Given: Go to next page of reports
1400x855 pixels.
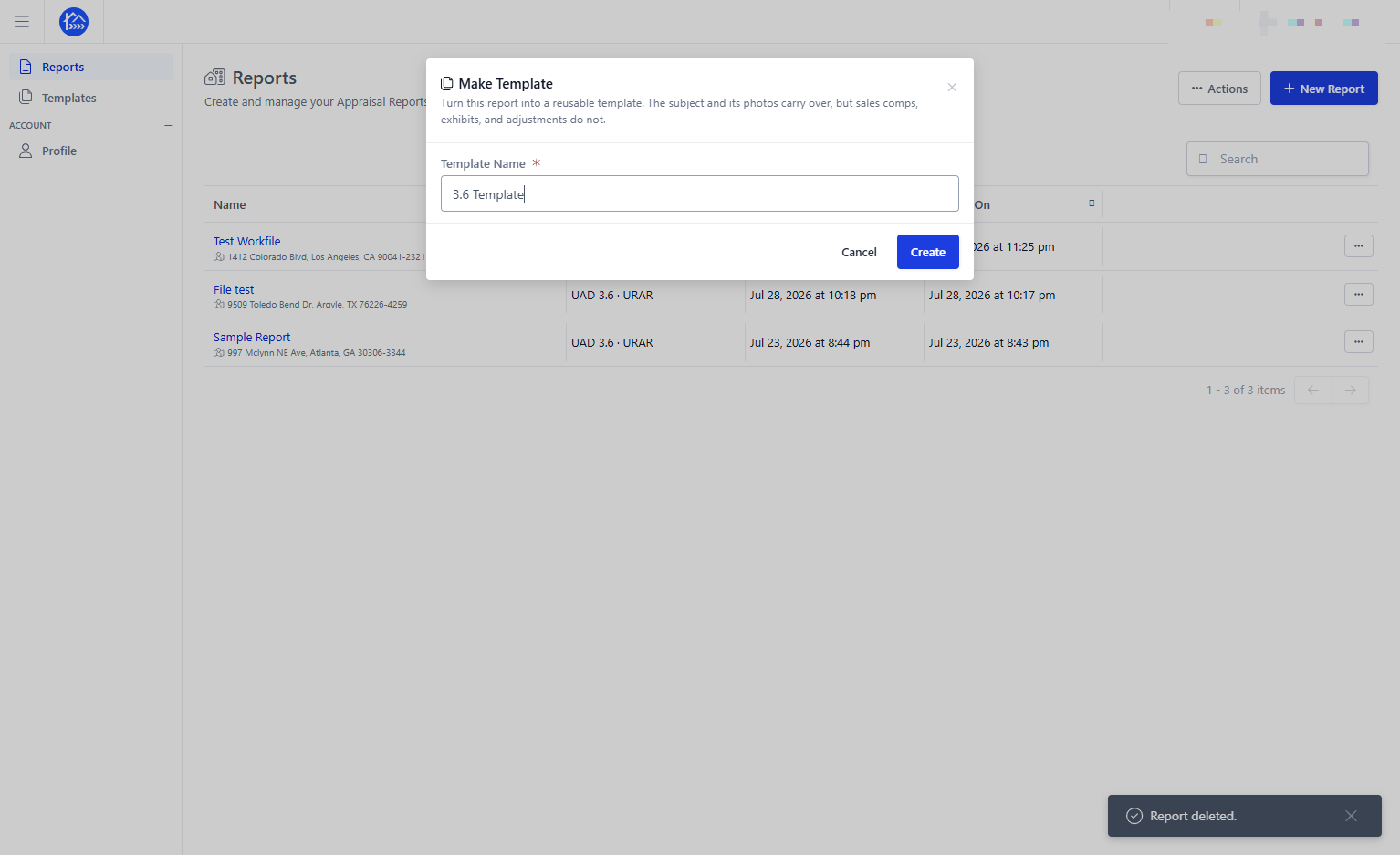Looking at the screenshot, I should pos(1351,391).
